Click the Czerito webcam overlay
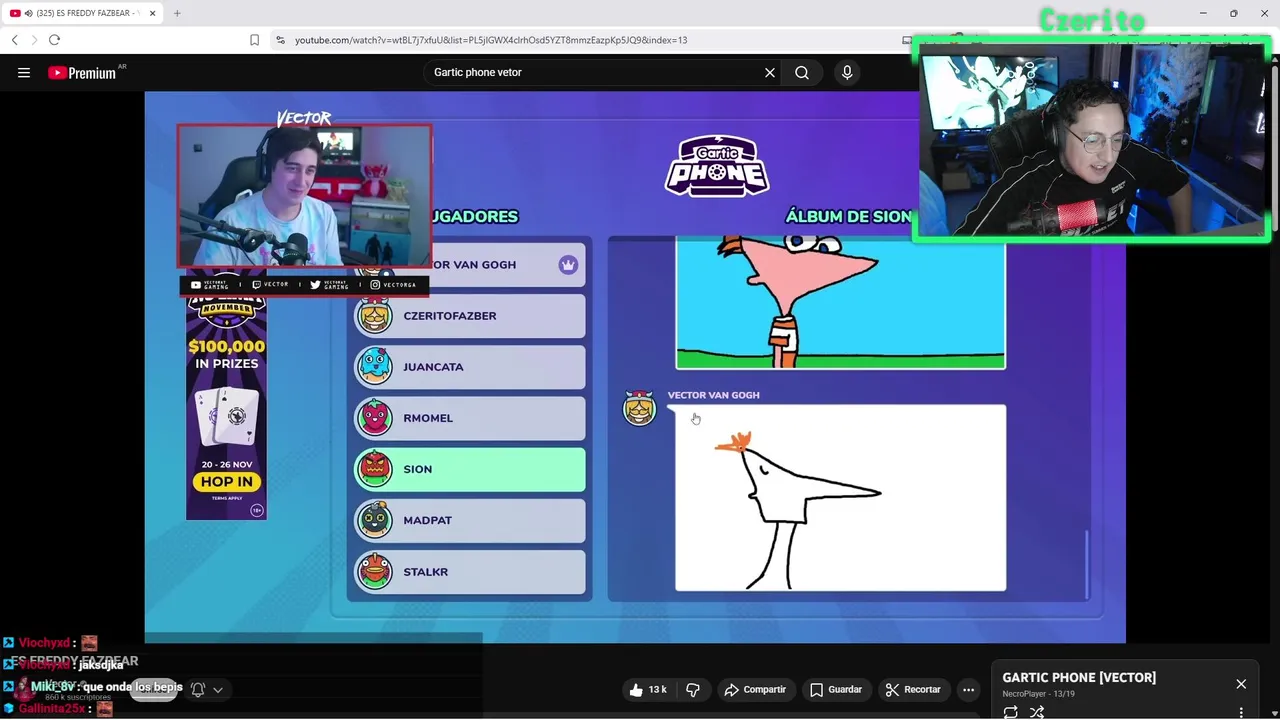 tap(1092, 140)
